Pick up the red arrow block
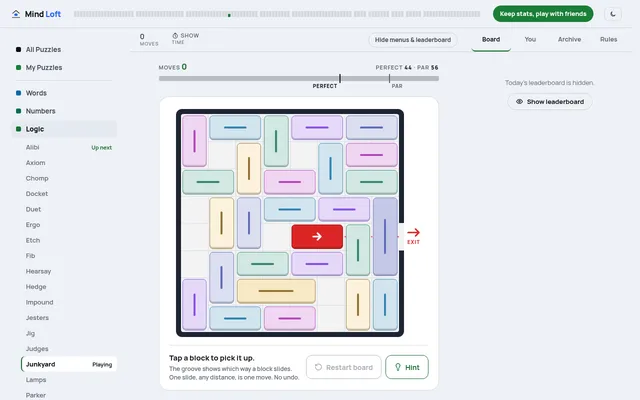Image resolution: width=640 pixels, height=400 pixels. [317, 236]
